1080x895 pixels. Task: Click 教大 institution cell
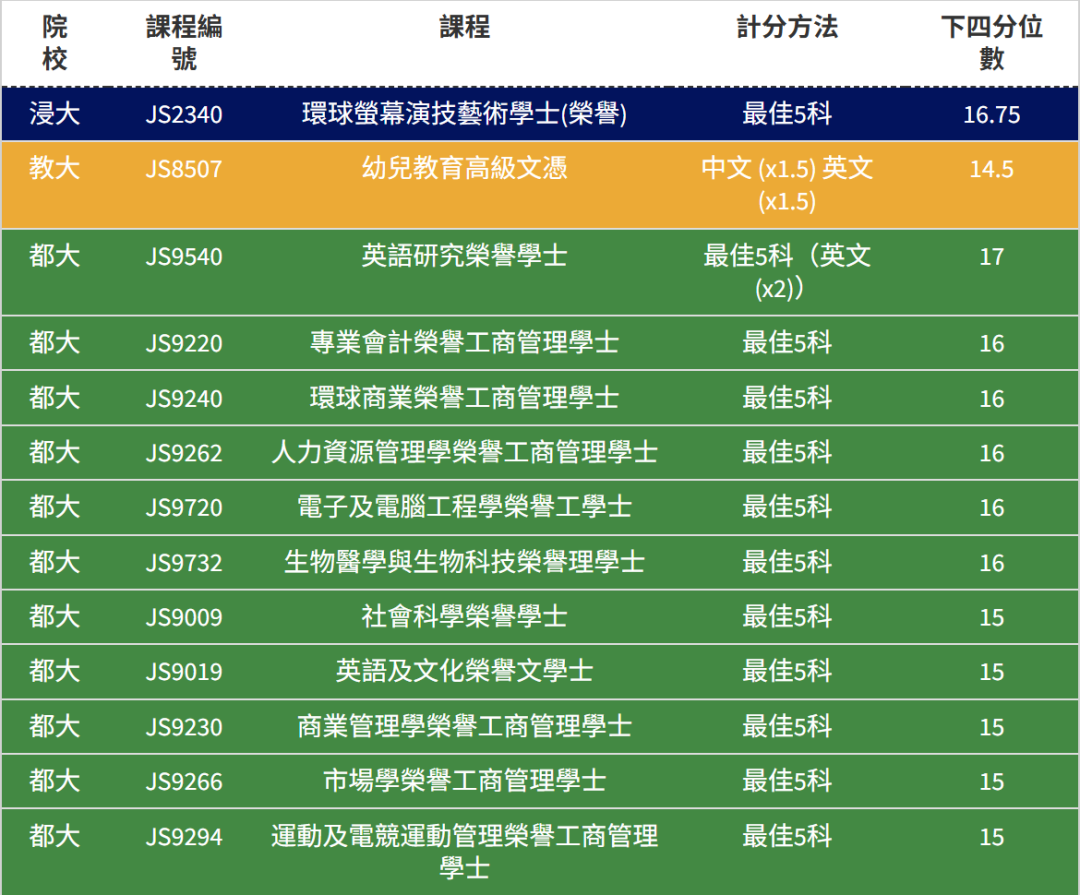point(54,168)
